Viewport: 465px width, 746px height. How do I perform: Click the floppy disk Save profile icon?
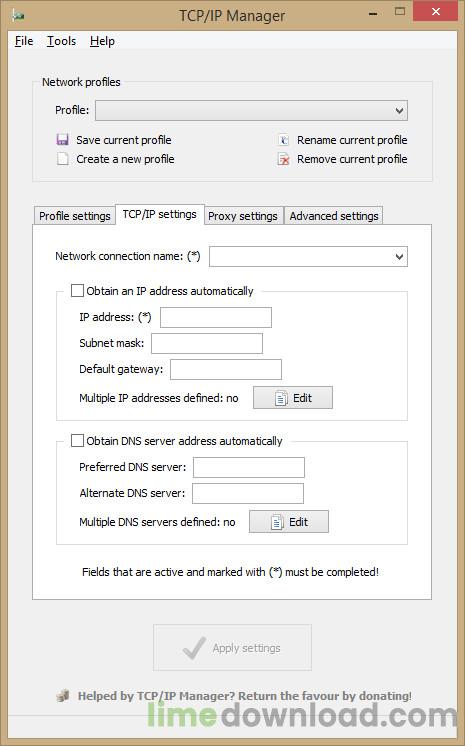point(62,140)
